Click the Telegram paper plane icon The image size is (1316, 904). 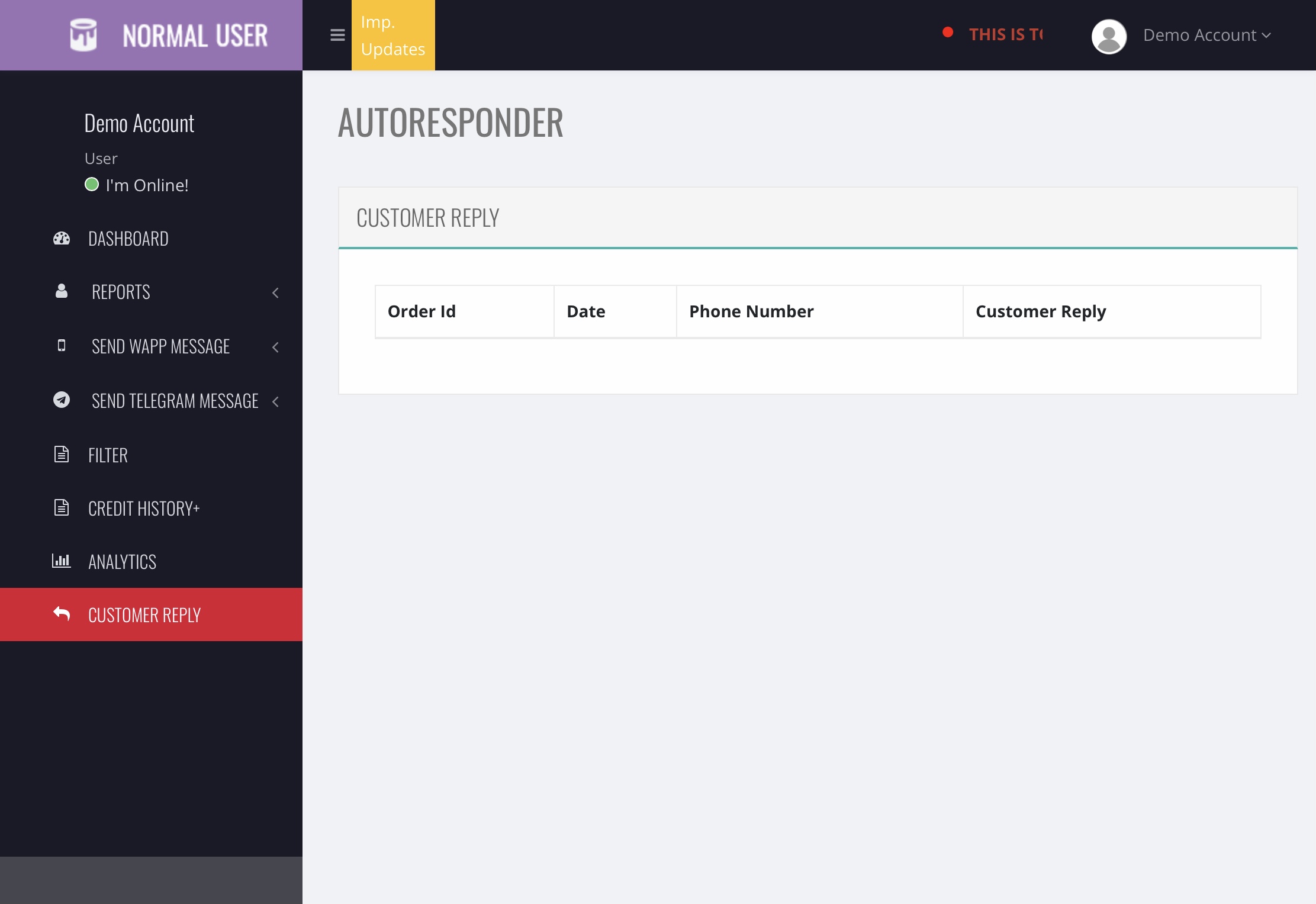62,400
